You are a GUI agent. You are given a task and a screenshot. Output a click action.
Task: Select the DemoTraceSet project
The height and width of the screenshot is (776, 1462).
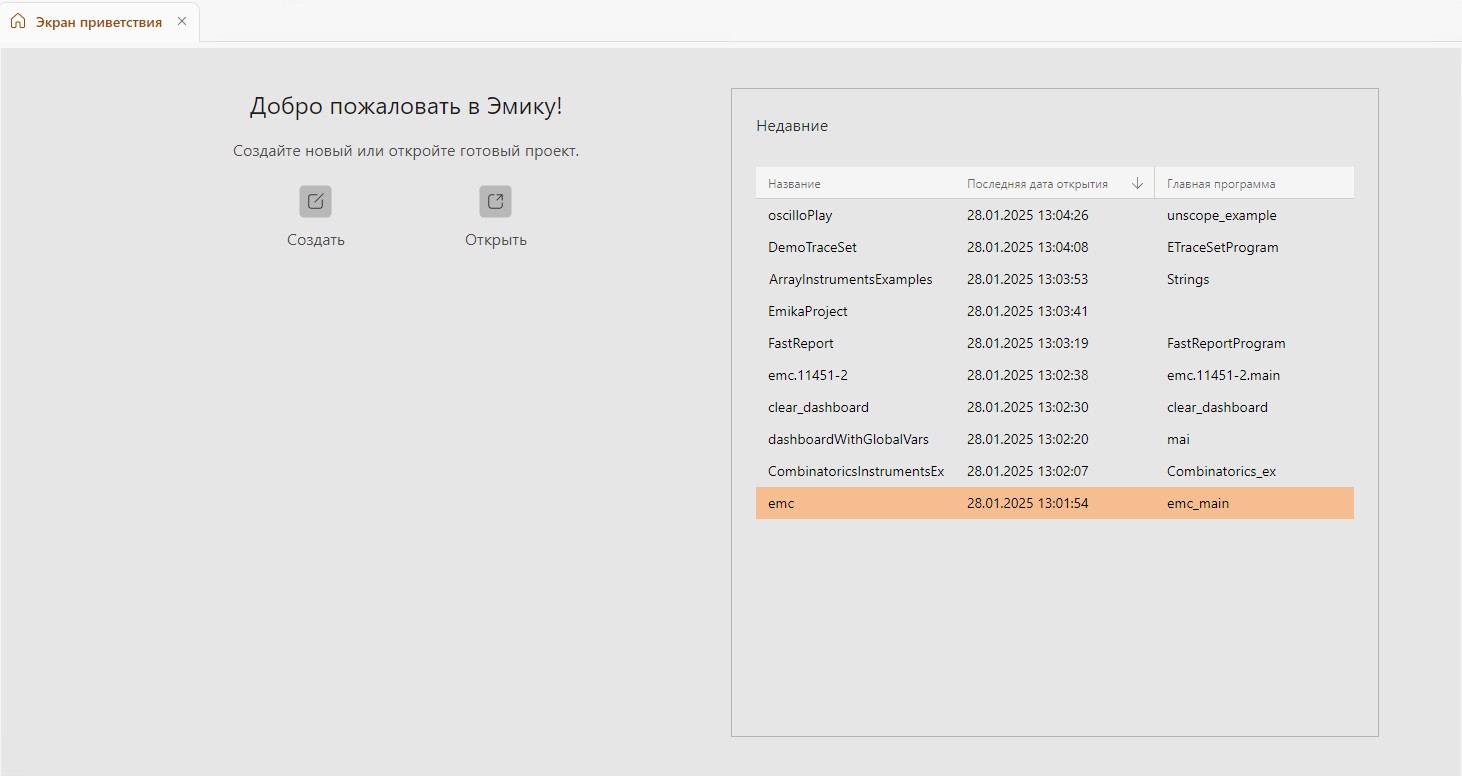coord(812,247)
